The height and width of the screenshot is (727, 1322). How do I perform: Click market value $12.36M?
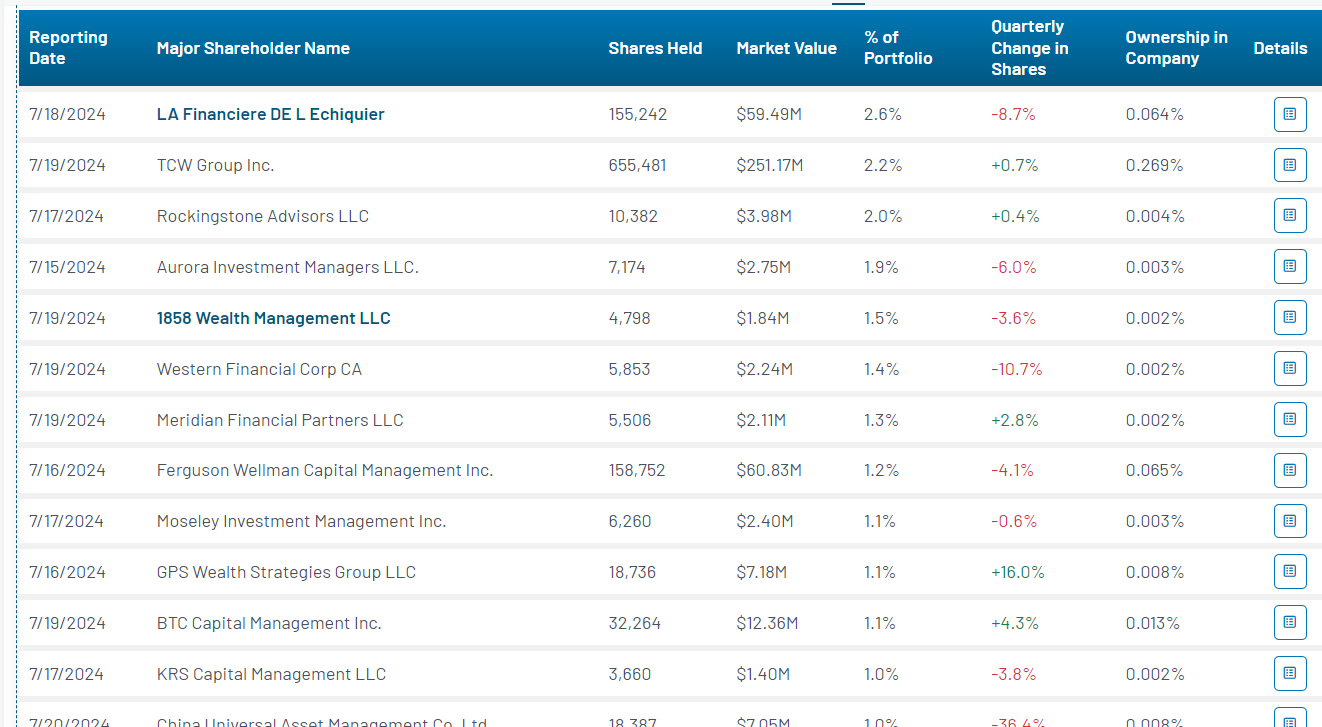[x=767, y=623]
